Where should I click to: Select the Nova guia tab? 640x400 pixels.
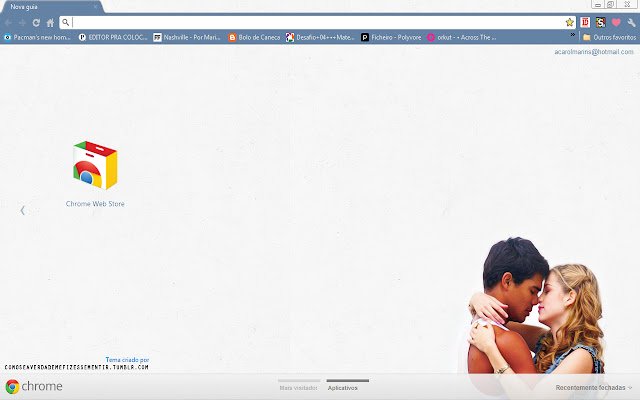51,7
